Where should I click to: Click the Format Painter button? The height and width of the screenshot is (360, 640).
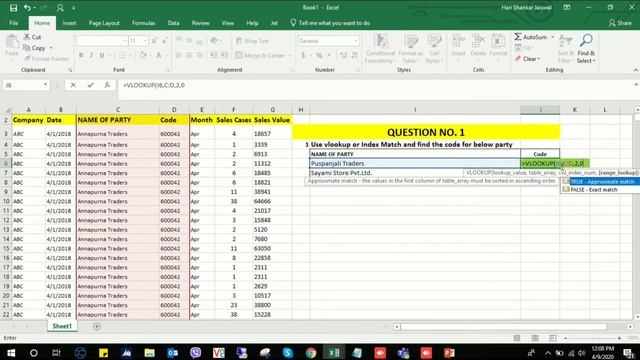coord(46,59)
